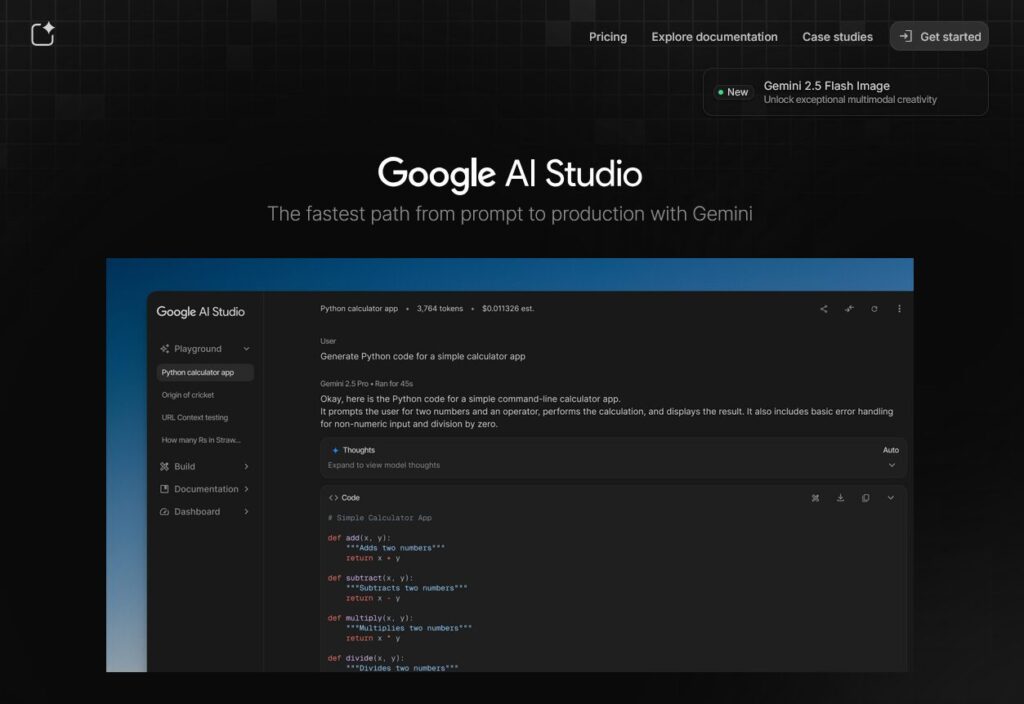Screen dimensions: 1024x704
Task: Copy the code with the copy icon
Action: click(865, 498)
